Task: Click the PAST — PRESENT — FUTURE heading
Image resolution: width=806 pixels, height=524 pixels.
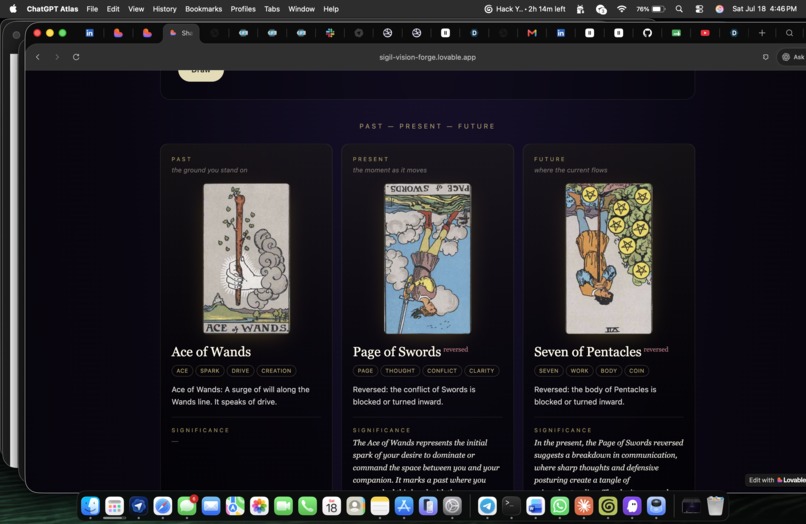Action: [427, 126]
